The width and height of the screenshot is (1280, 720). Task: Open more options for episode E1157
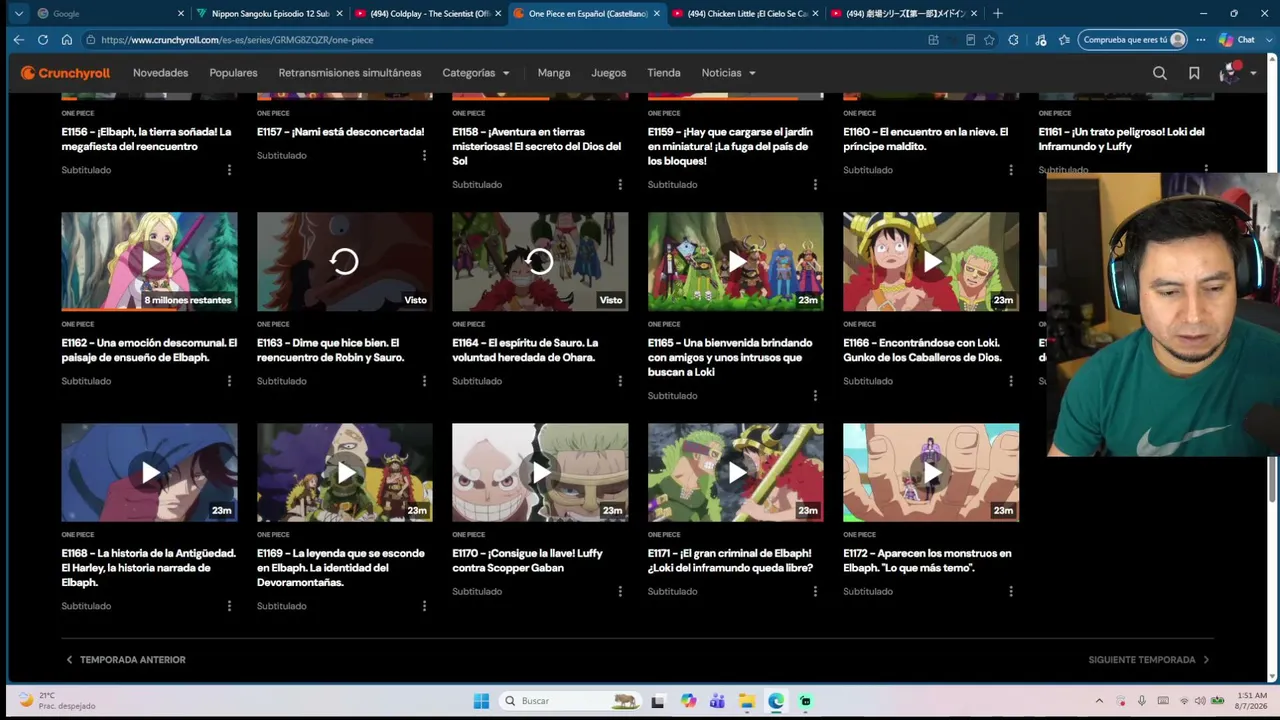(x=424, y=155)
